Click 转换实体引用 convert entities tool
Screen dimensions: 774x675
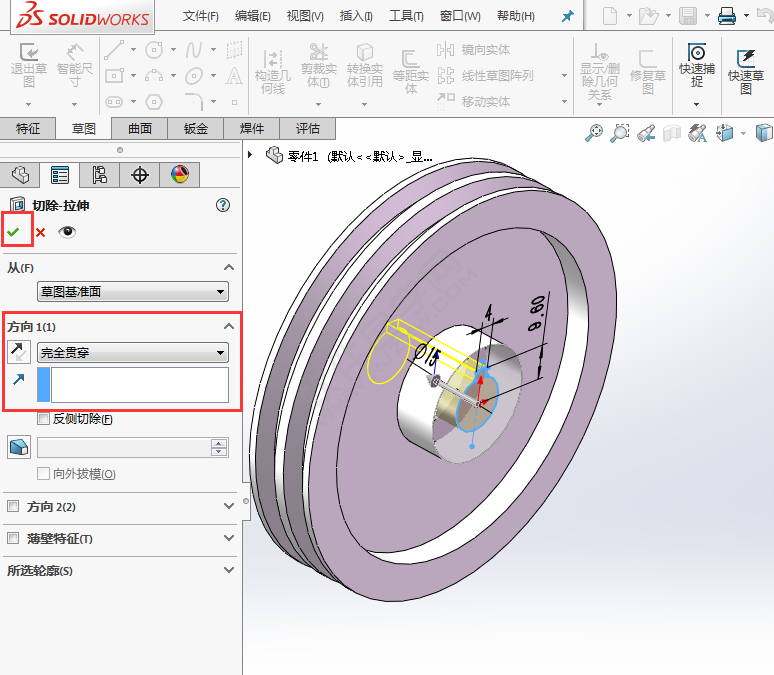[364, 66]
